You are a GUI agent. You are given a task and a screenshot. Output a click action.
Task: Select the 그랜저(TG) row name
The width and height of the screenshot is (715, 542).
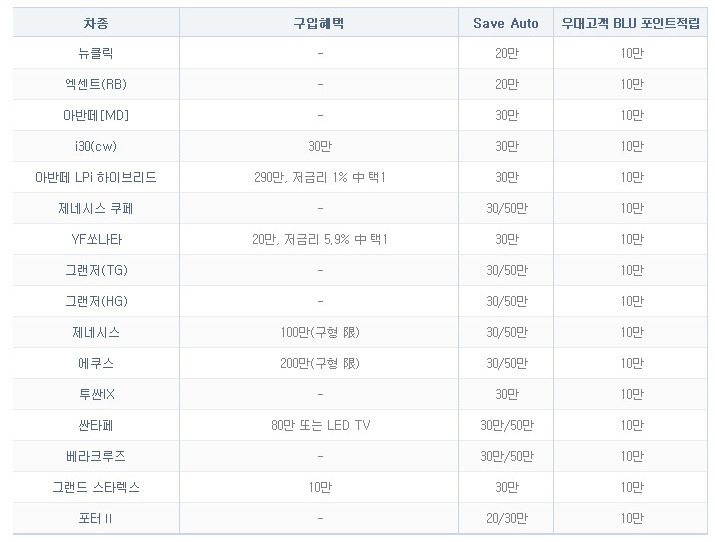click(x=96, y=270)
